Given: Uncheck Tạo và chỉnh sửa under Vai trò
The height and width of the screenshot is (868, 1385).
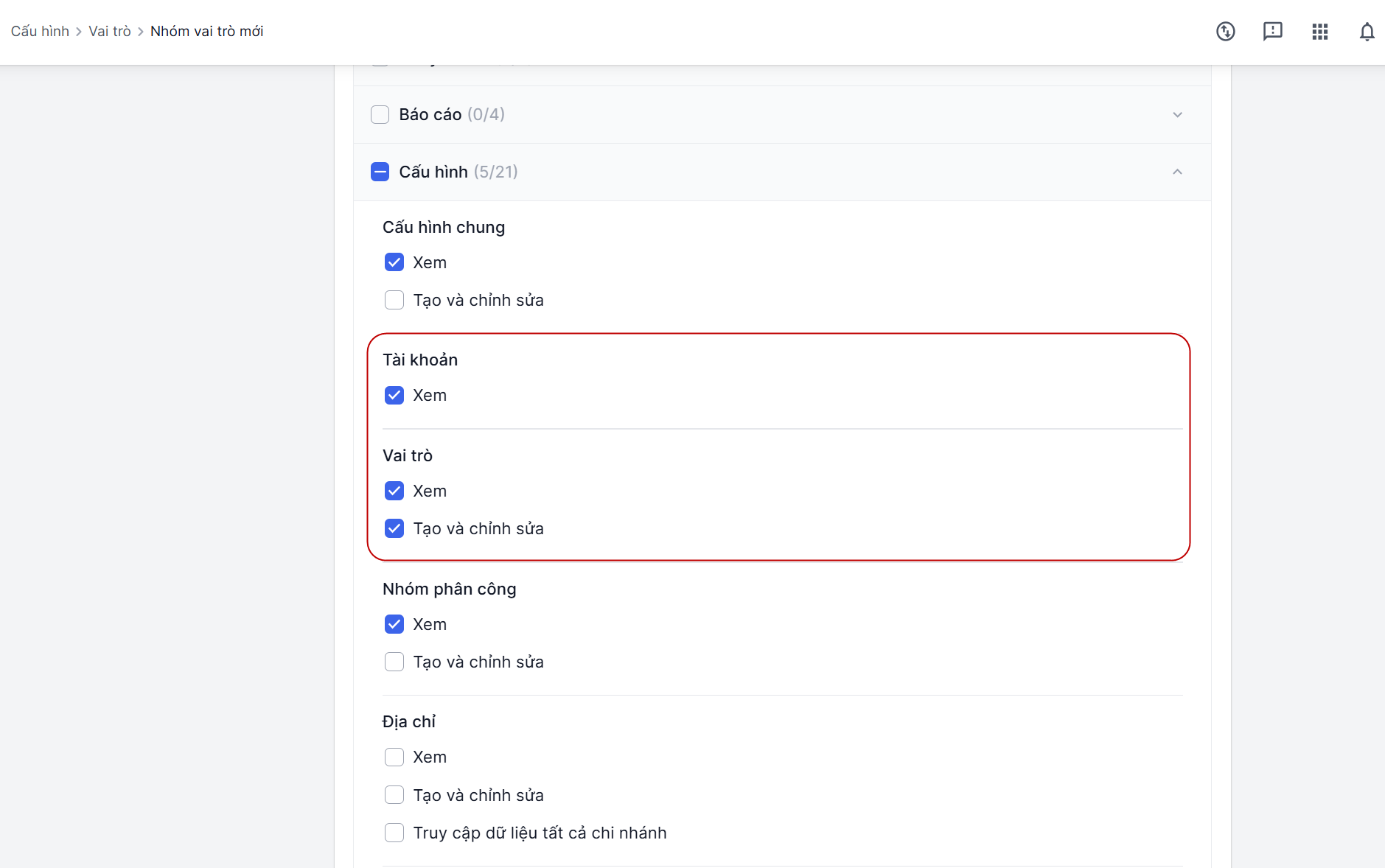Looking at the screenshot, I should (x=394, y=528).
